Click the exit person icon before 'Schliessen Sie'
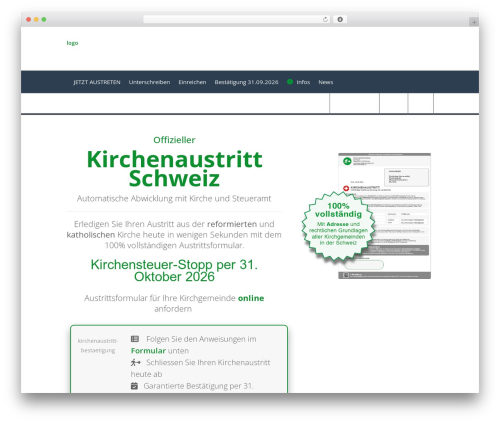500x423 pixels. click(135, 362)
